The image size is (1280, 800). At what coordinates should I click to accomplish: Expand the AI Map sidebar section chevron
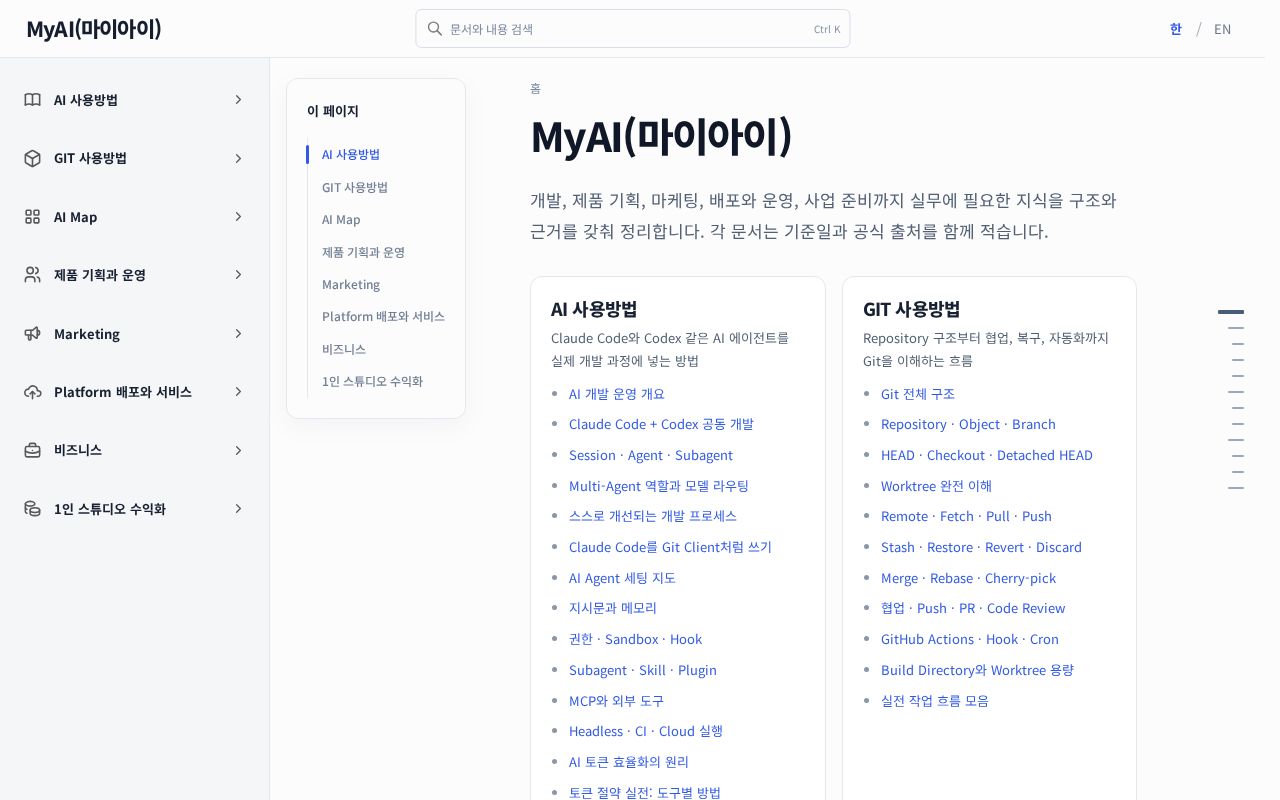(x=238, y=217)
